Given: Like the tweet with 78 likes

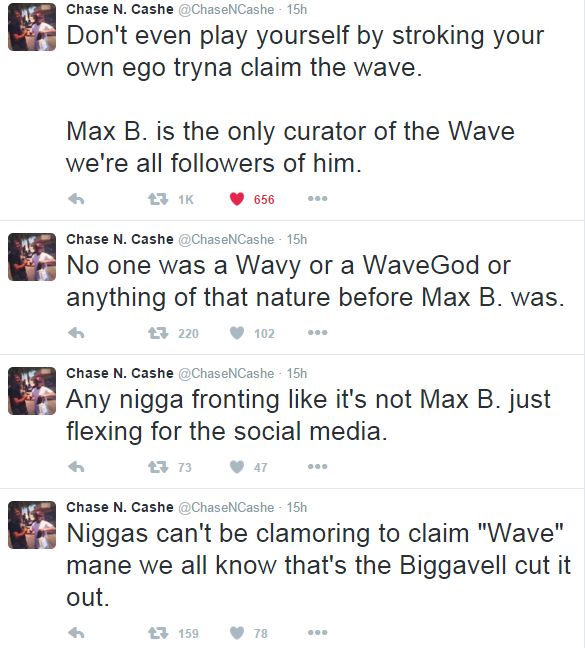Looking at the screenshot, I should click(x=237, y=633).
